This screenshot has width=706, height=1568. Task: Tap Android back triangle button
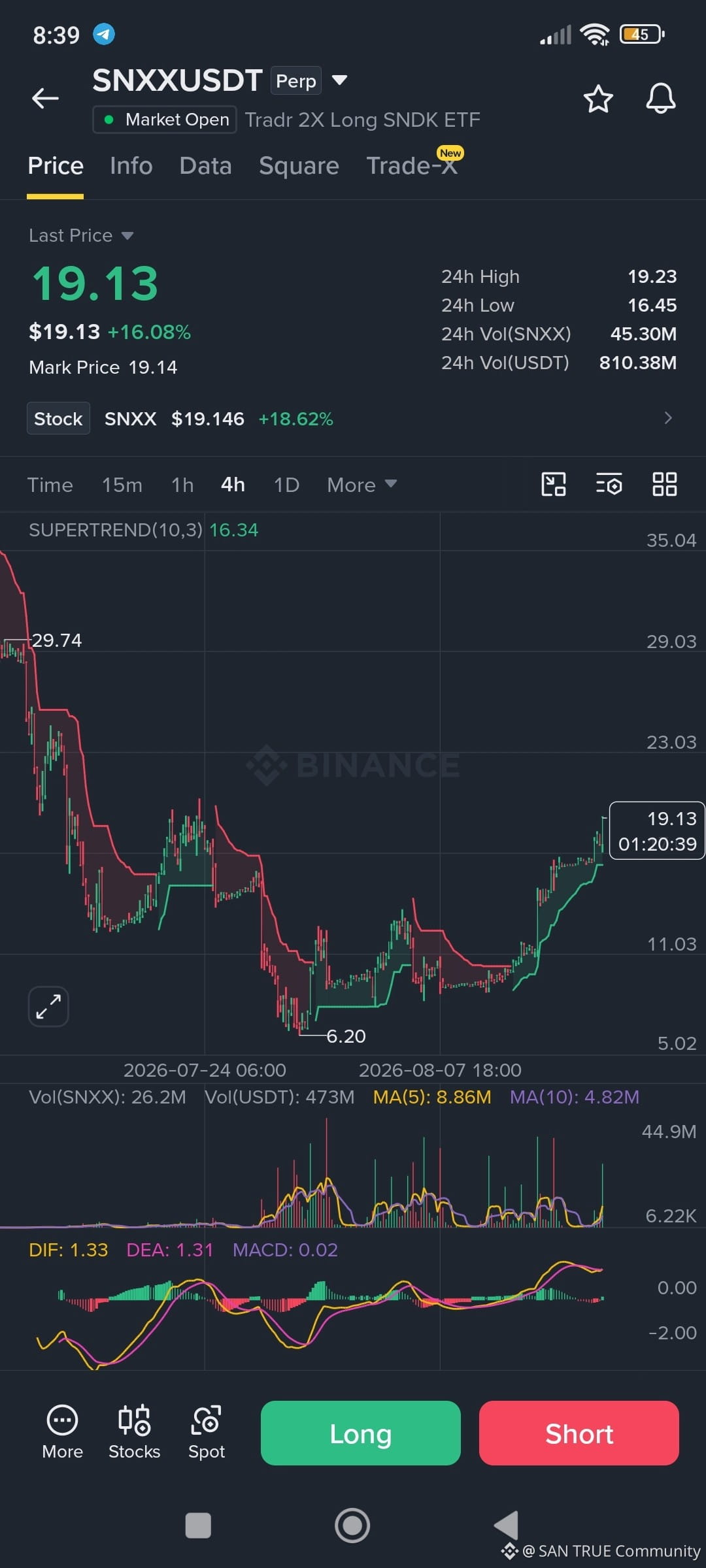(507, 1526)
